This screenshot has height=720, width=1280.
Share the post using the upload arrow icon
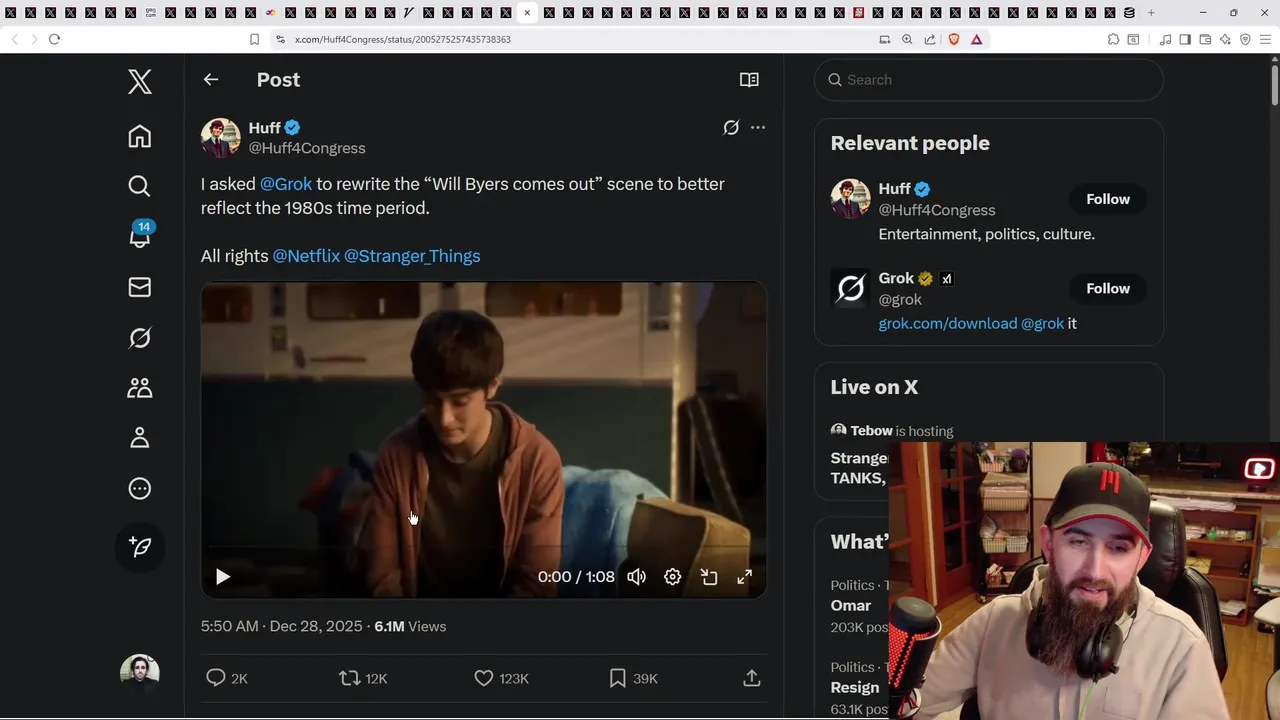coord(752,678)
